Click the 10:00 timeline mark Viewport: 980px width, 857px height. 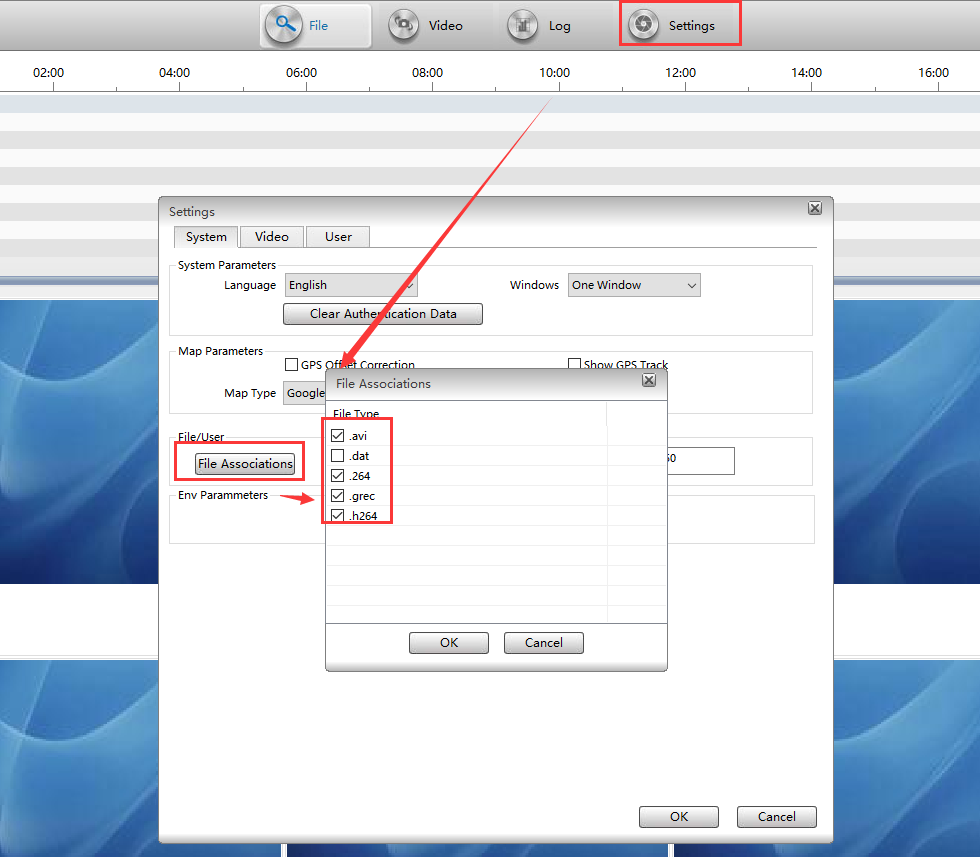click(554, 73)
